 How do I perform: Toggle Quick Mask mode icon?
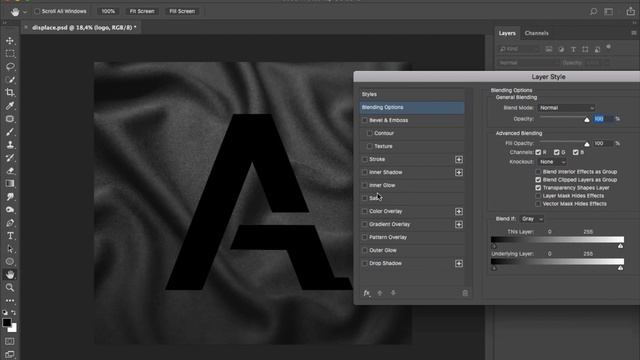[10, 341]
